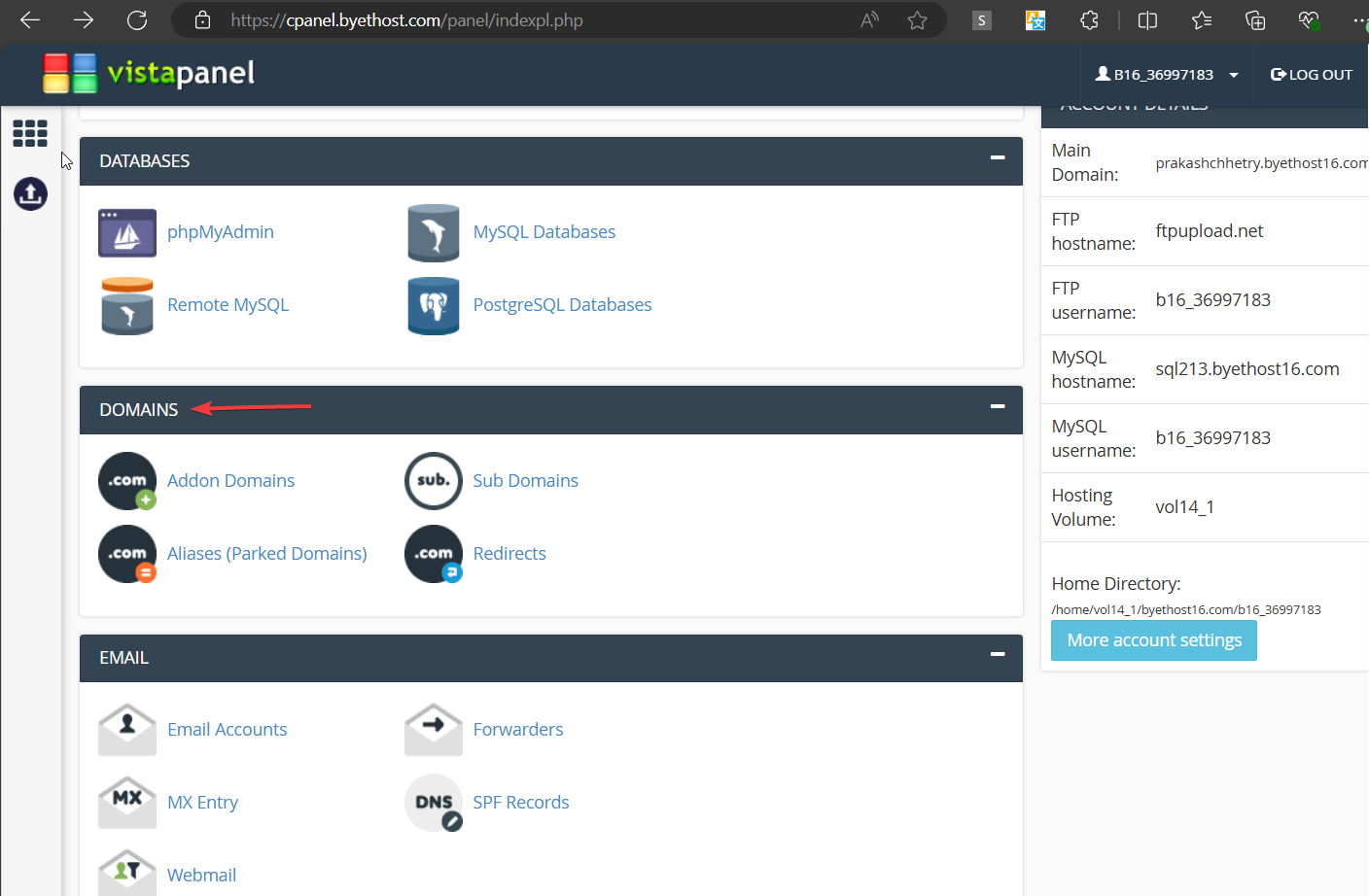Click the browser essentials heart icon
The height and width of the screenshot is (896, 1369).
[x=1309, y=19]
